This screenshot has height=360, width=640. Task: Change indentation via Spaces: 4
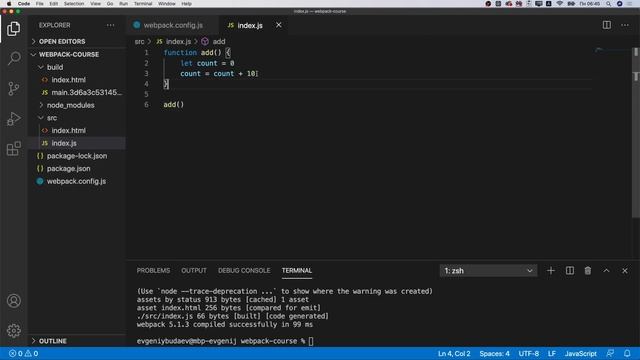tap(494, 353)
